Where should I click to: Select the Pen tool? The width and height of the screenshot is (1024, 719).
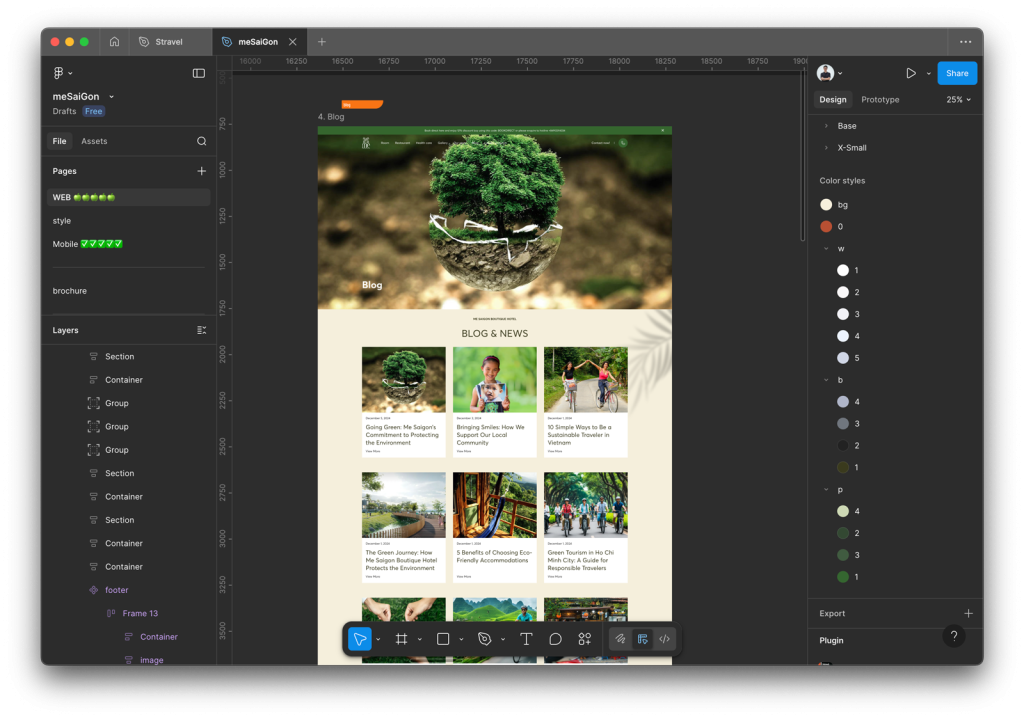[485, 639]
